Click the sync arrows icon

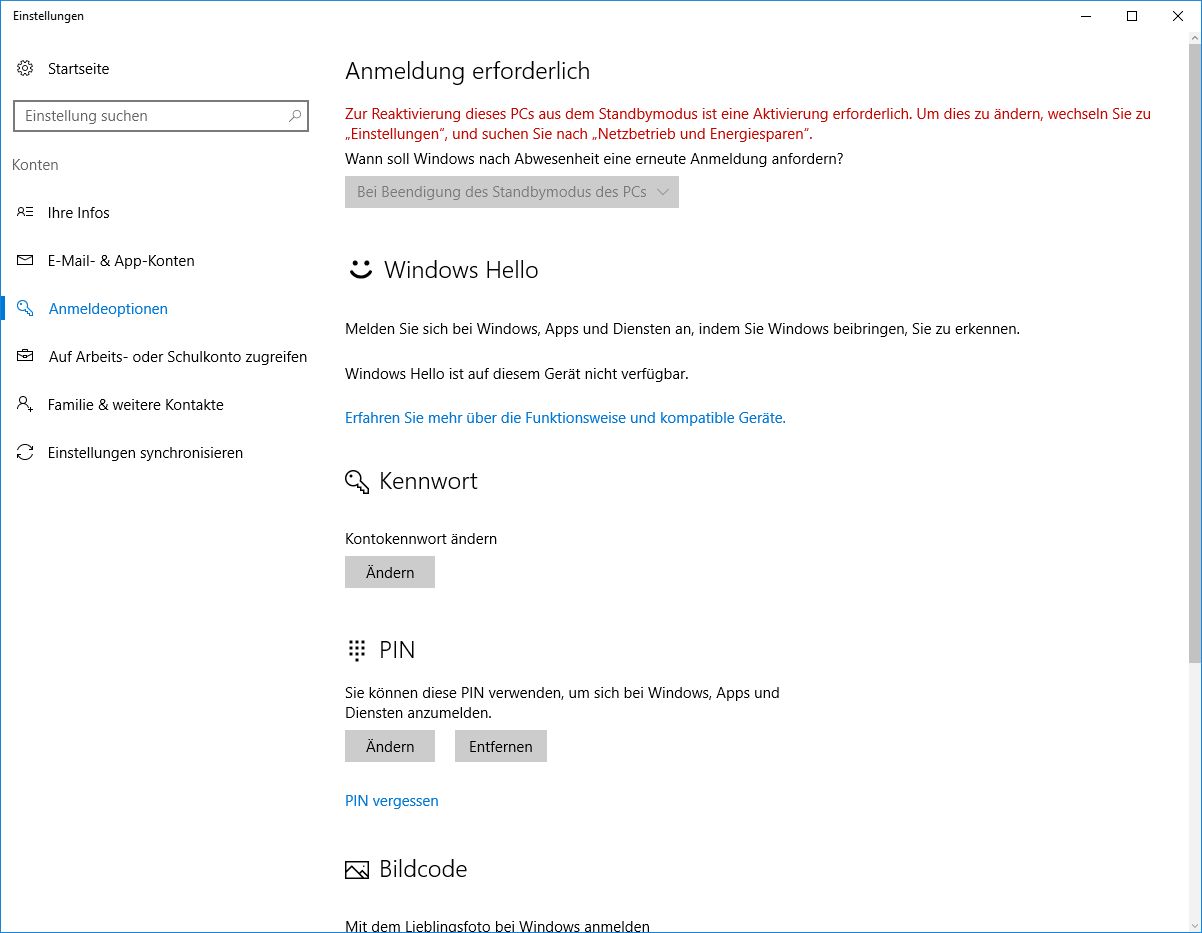coord(25,453)
